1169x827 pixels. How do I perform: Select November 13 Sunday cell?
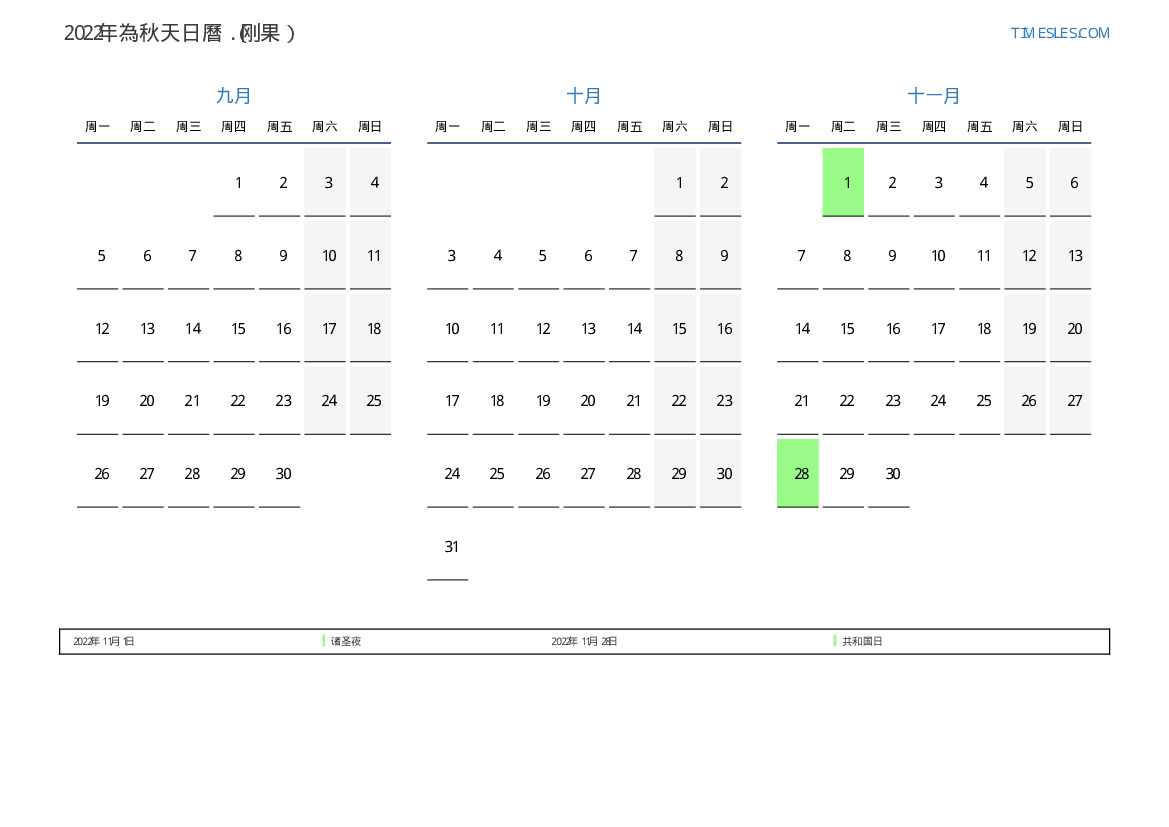1074,256
